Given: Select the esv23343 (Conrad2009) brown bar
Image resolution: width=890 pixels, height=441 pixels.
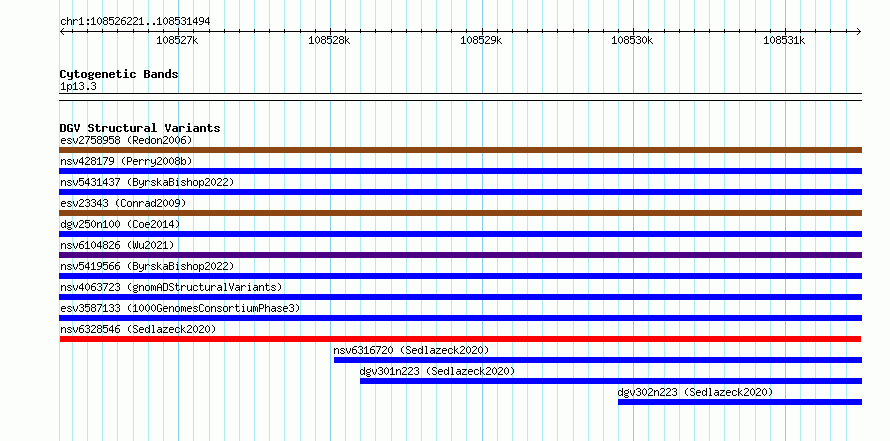Looking at the screenshot, I should tap(460, 213).
